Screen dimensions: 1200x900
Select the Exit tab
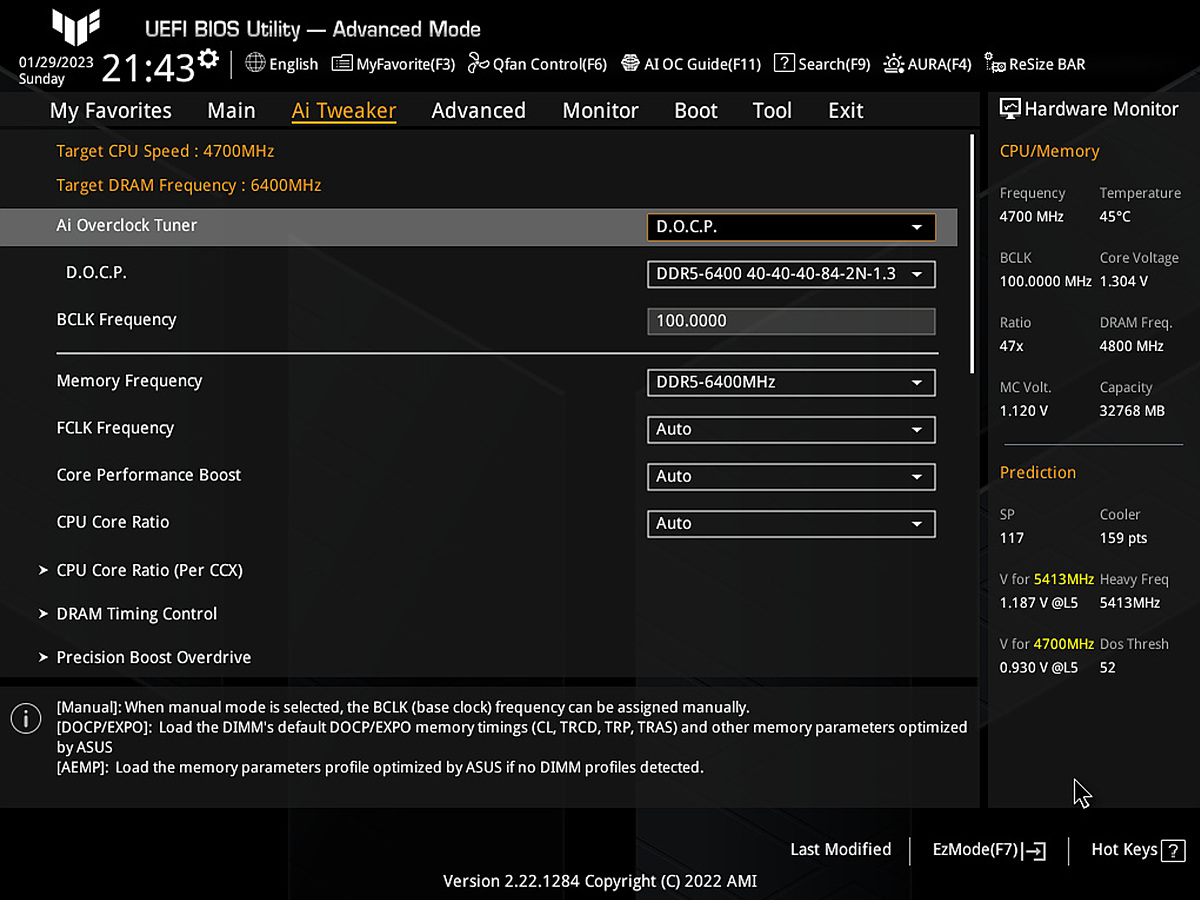coord(846,111)
